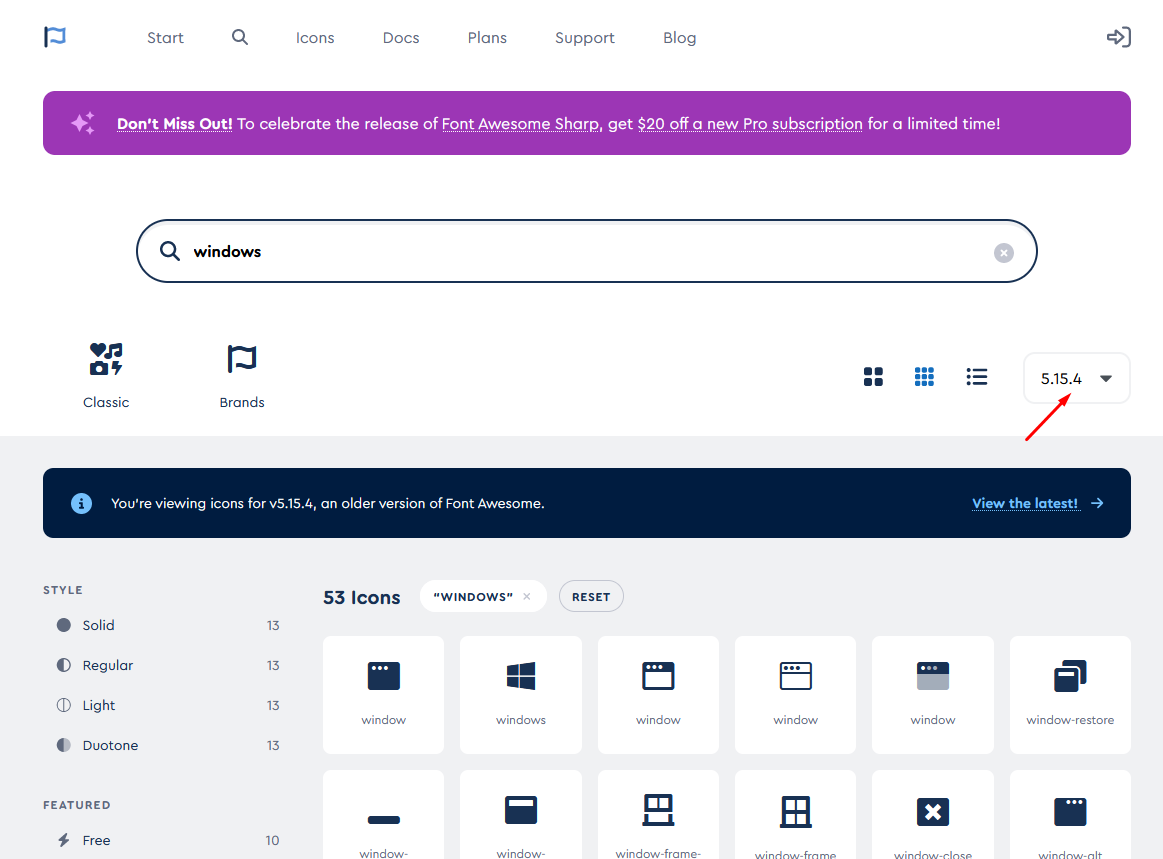This screenshot has height=859, width=1163.
Task: Open the windows brand logo icon card
Action: (521, 694)
